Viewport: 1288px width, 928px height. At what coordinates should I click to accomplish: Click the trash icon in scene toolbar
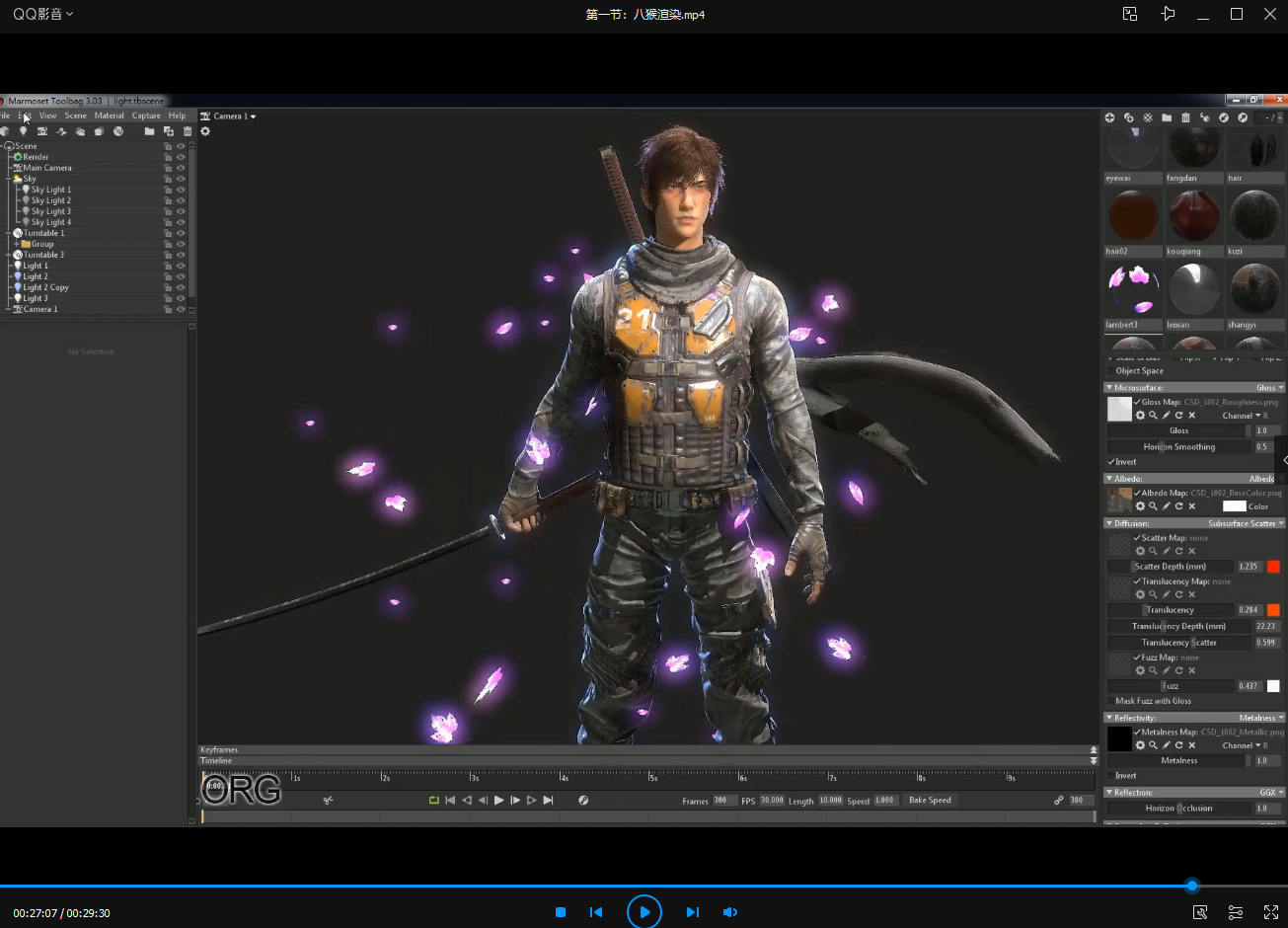pyautogui.click(x=188, y=131)
